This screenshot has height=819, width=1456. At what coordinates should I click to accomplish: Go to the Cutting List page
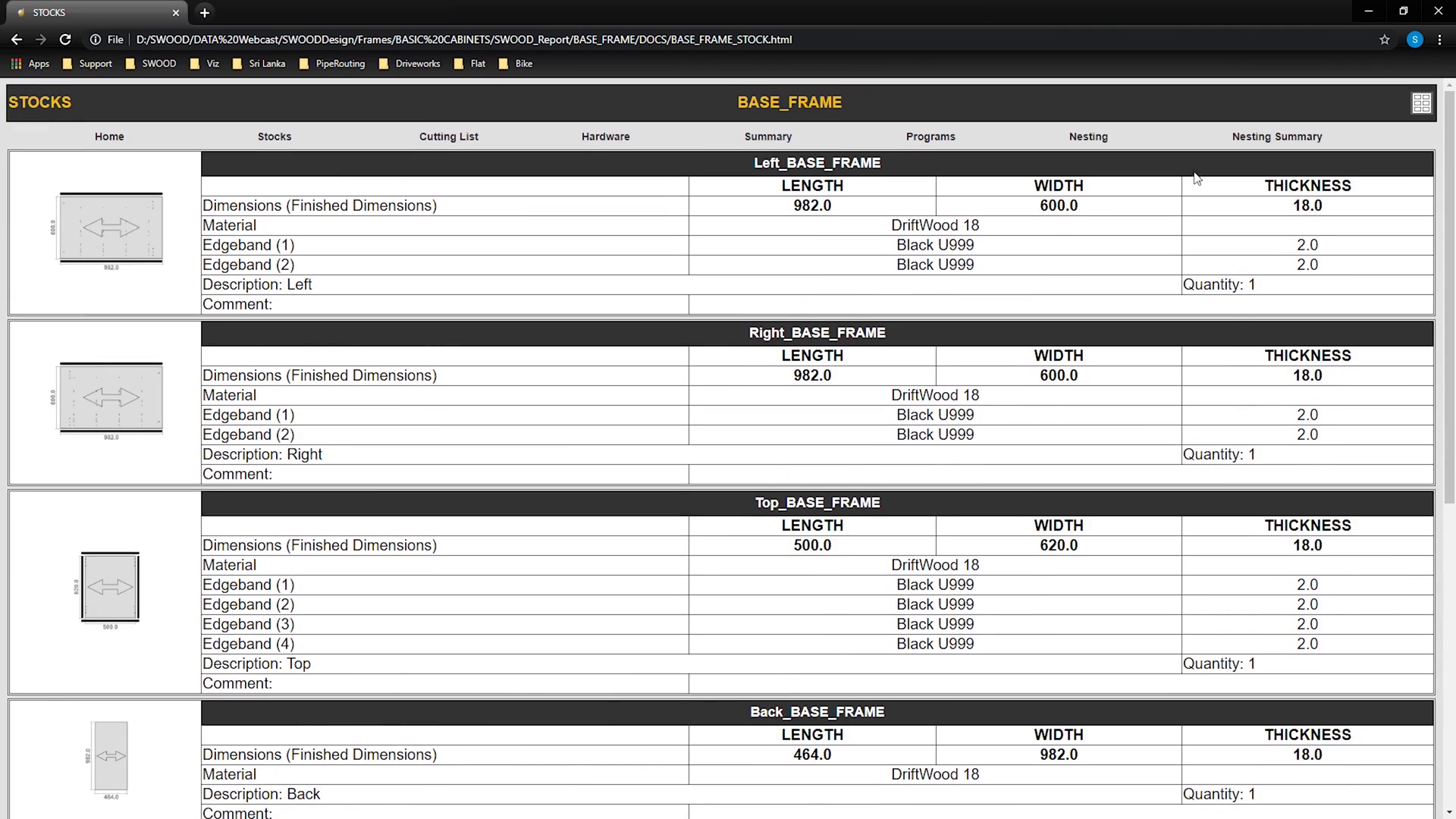448,136
